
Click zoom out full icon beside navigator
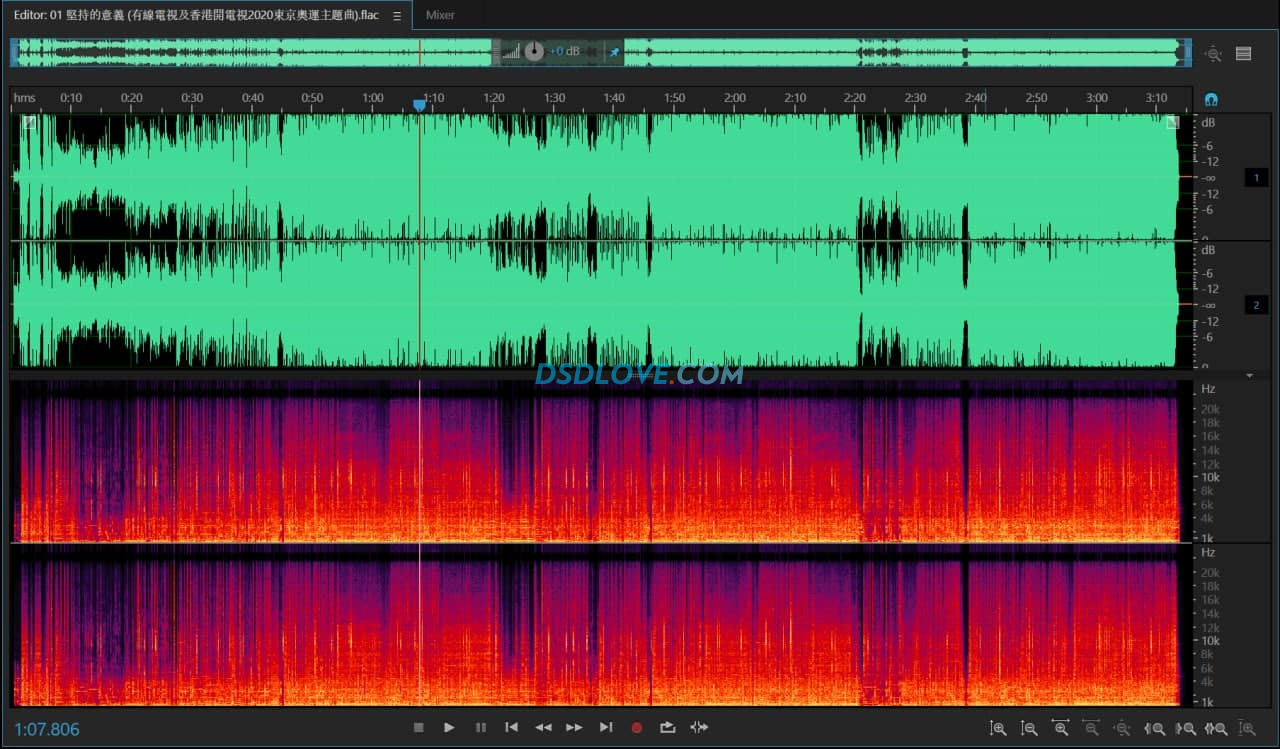[1213, 54]
